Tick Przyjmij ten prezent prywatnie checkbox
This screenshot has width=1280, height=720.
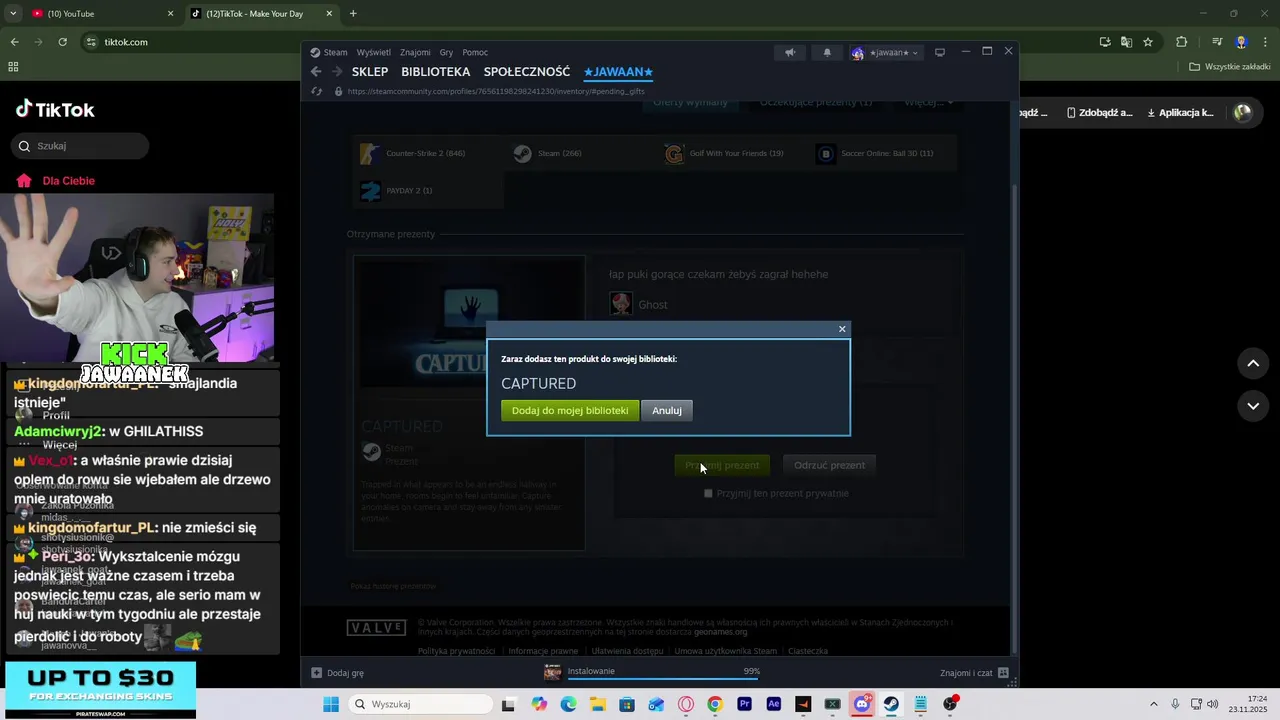pos(708,493)
